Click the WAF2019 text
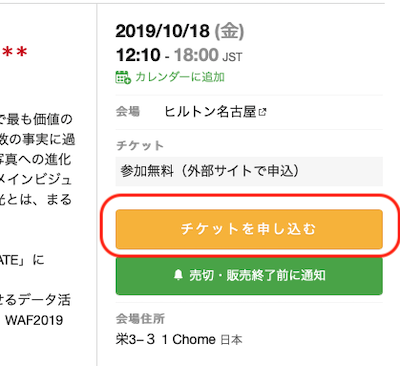The width and height of the screenshot is (400, 366). 34,320
